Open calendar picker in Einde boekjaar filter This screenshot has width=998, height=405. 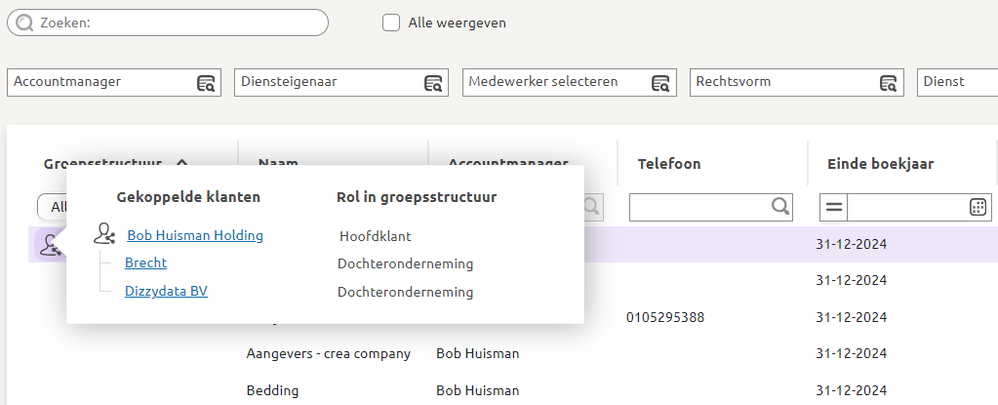point(978,207)
